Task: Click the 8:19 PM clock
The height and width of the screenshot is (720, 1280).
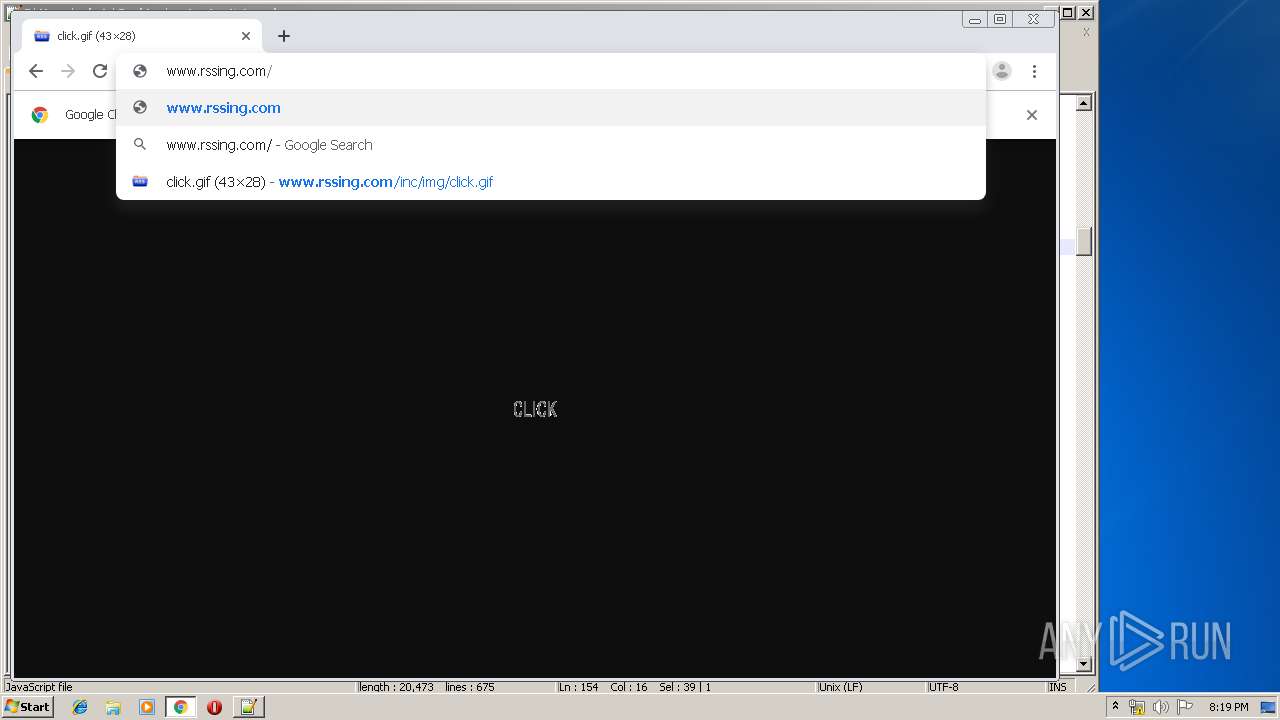Action: pos(1228,707)
